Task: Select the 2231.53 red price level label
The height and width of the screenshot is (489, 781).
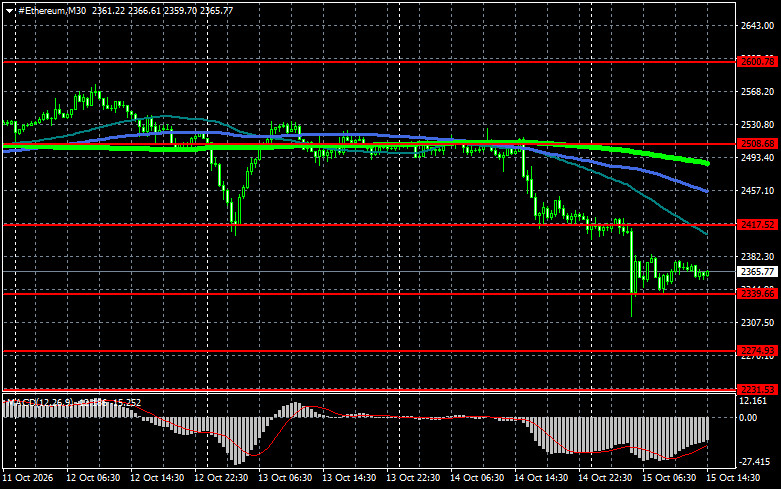Action: coord(757,389)
